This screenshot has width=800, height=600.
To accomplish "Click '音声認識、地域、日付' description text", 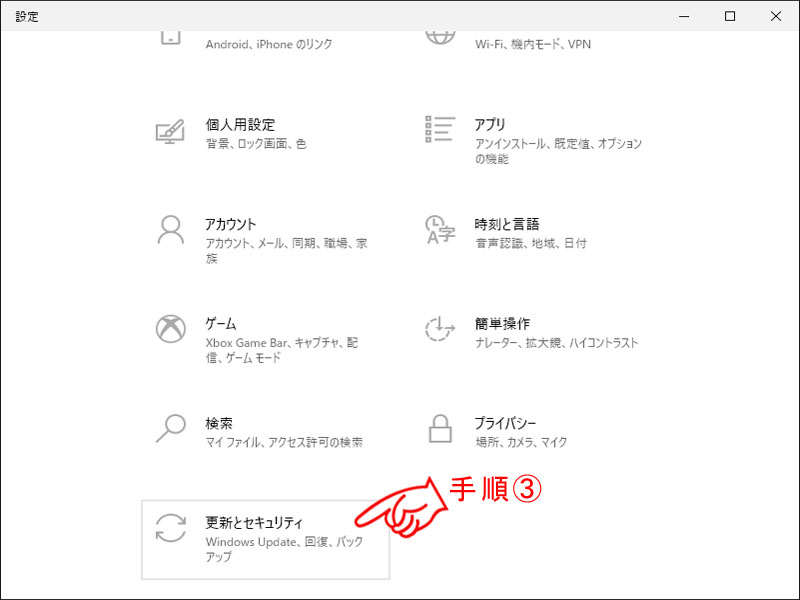I will point(531,243).
